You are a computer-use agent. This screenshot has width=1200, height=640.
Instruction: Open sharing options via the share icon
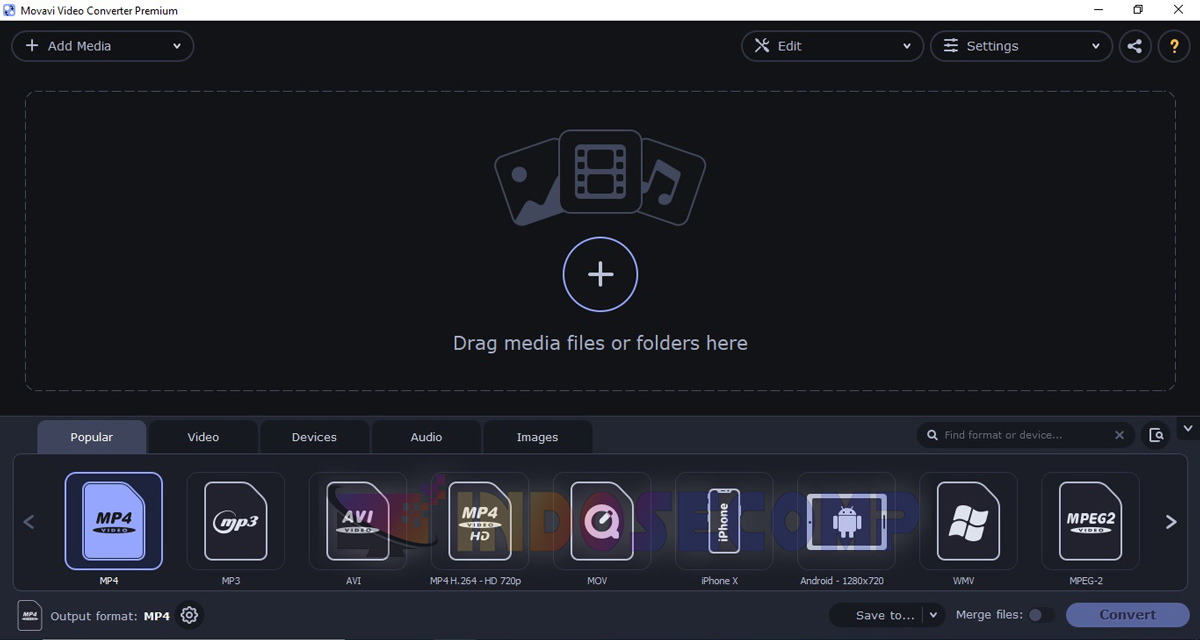[x=1135, y=45]
